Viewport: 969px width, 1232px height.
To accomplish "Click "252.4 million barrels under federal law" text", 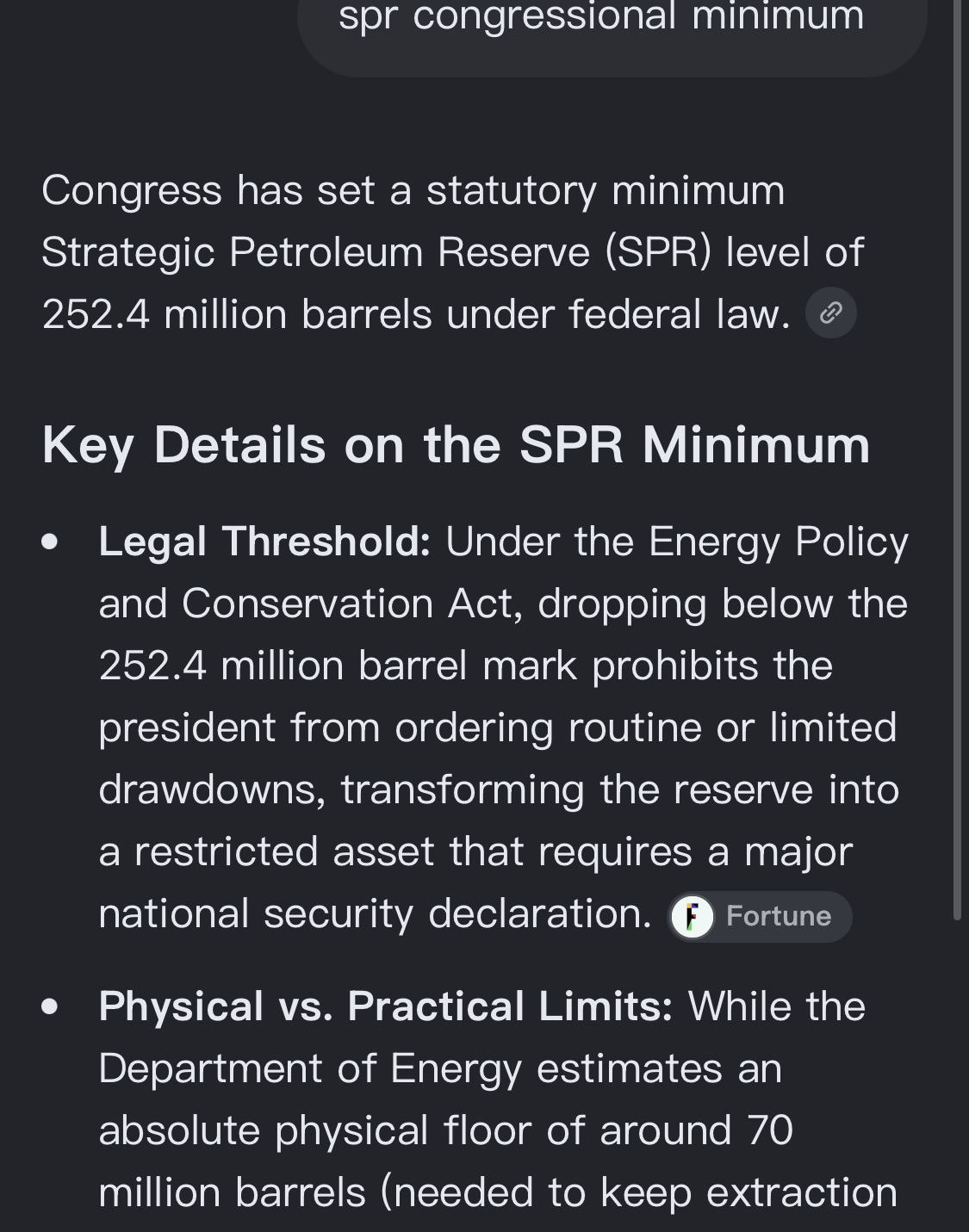I will [x=416, y=314].
